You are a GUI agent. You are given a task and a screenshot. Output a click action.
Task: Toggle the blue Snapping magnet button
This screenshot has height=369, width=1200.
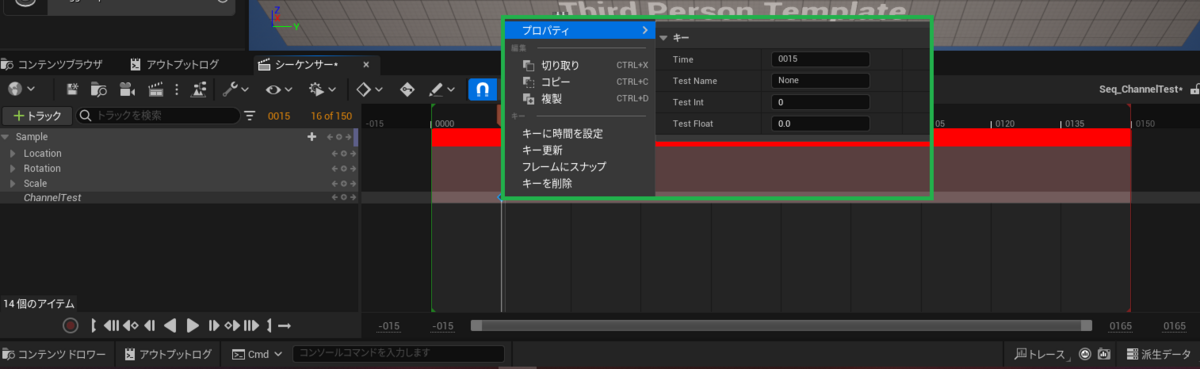(x=483, y=90)
